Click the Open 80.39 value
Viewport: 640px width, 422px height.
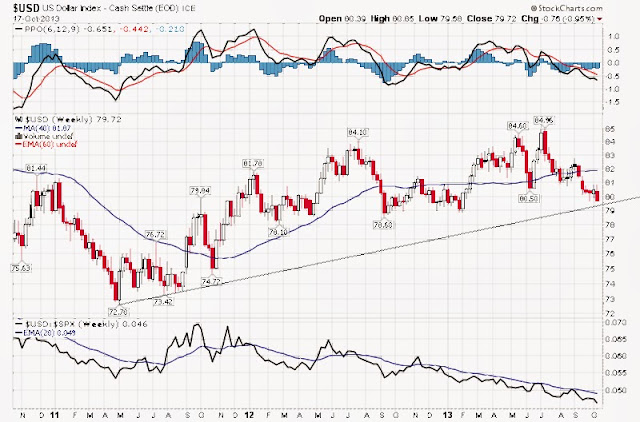point(342,19)
